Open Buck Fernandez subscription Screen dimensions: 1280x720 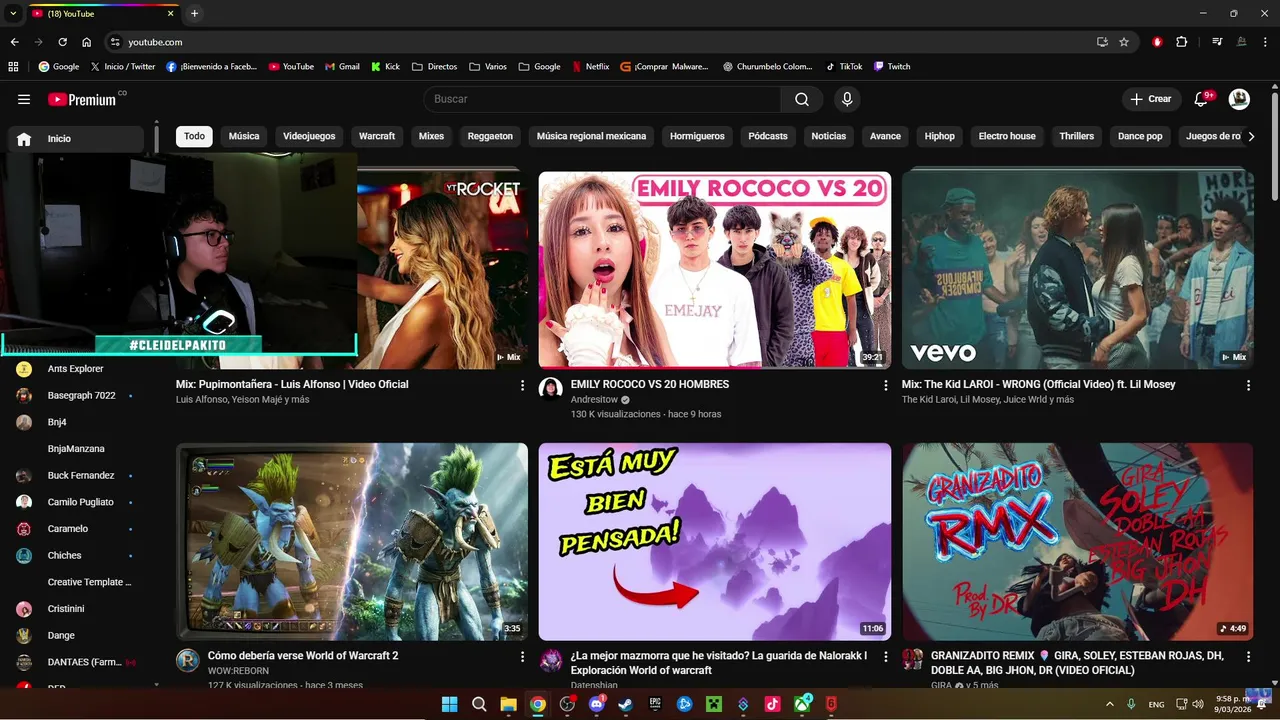coord(76,476)
